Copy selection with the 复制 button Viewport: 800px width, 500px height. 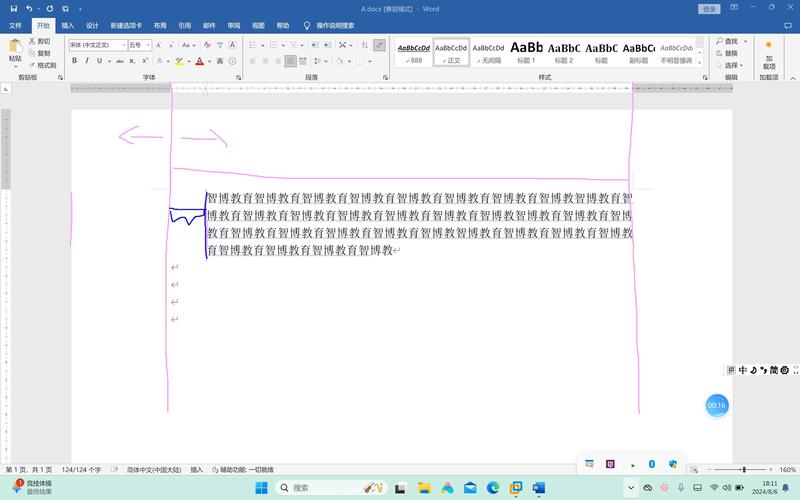pyautogui.click(x=39, y=53)
